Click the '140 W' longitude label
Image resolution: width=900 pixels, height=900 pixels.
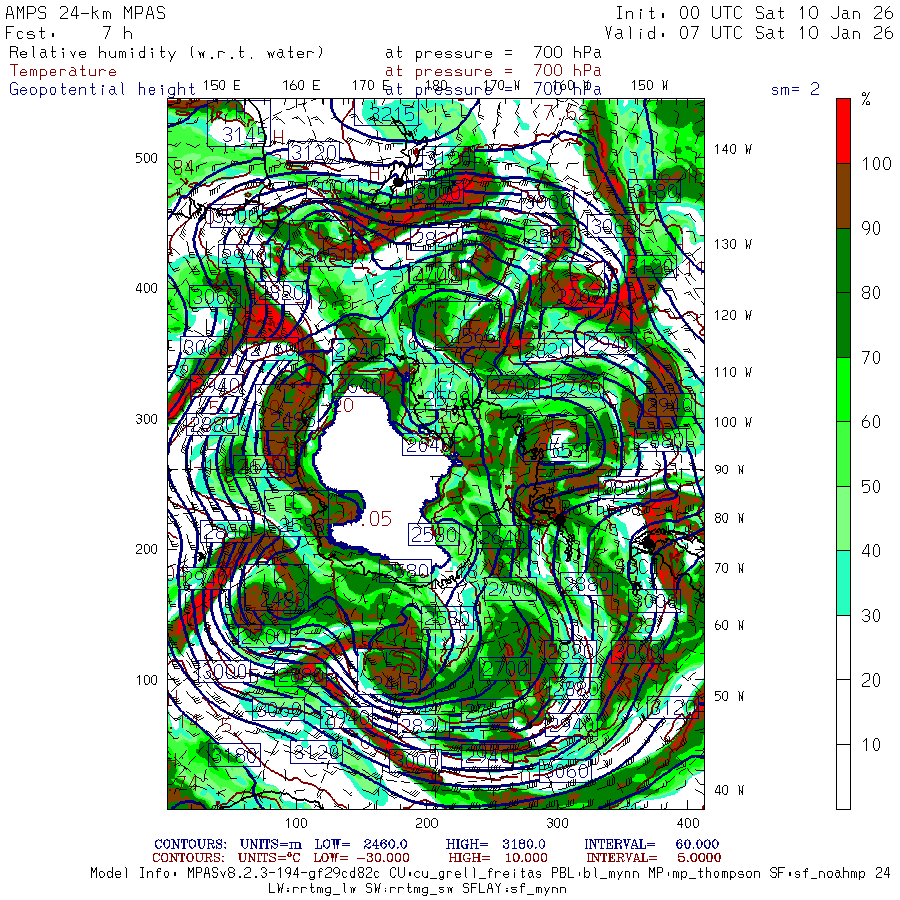[x=732, y=149]
